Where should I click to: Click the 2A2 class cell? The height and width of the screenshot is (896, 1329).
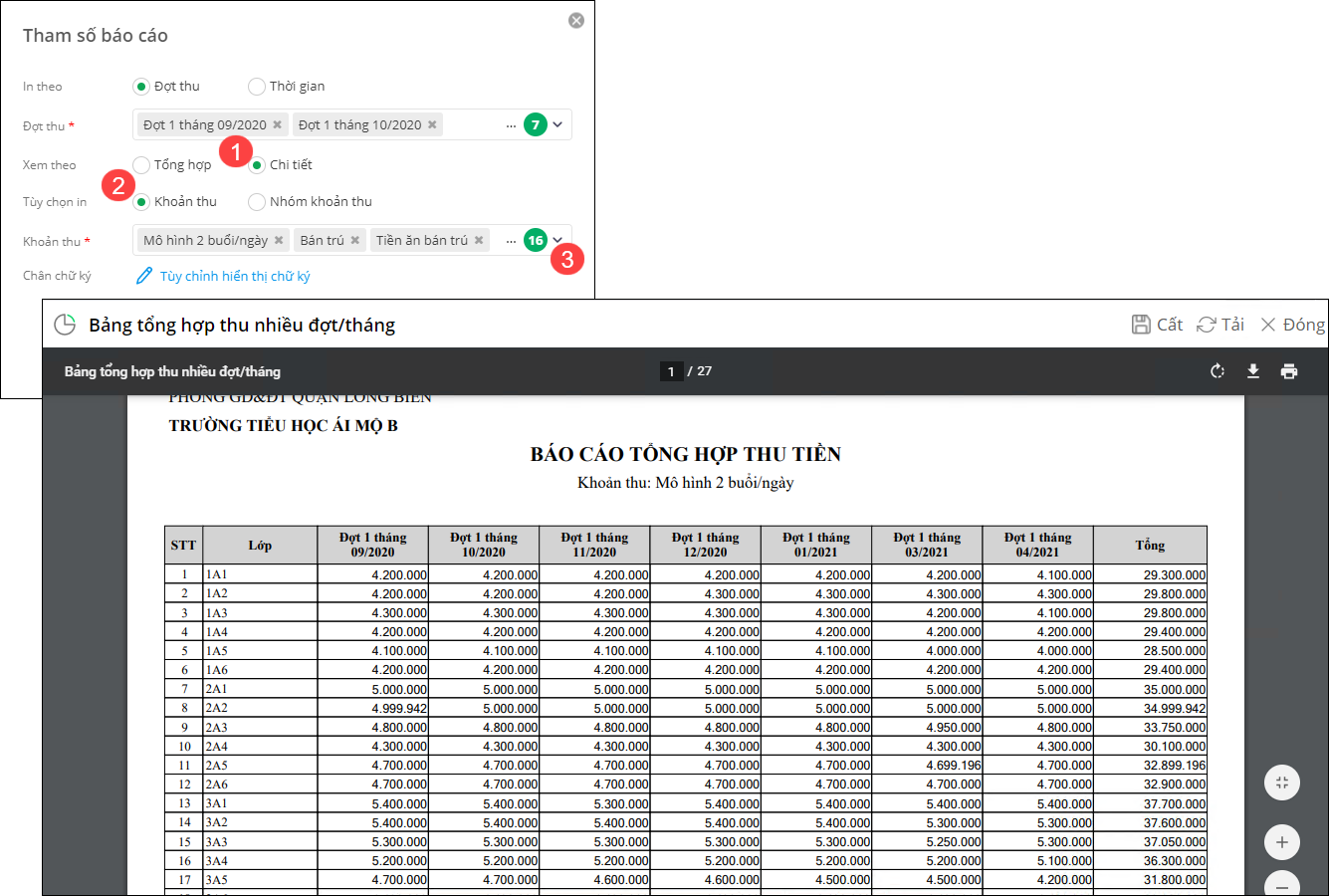pyautogui.click(x=260, y=708)
